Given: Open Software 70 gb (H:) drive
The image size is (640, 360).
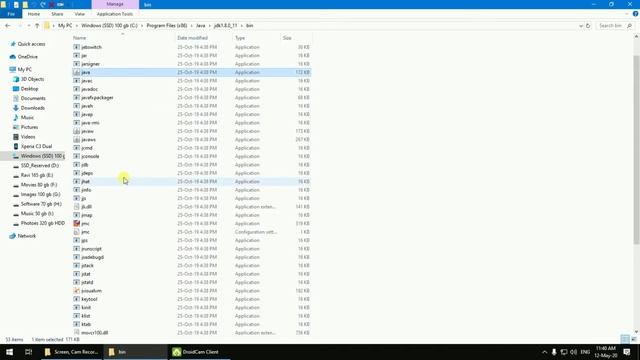Looking at the screenshot, I should click(41, 204).
